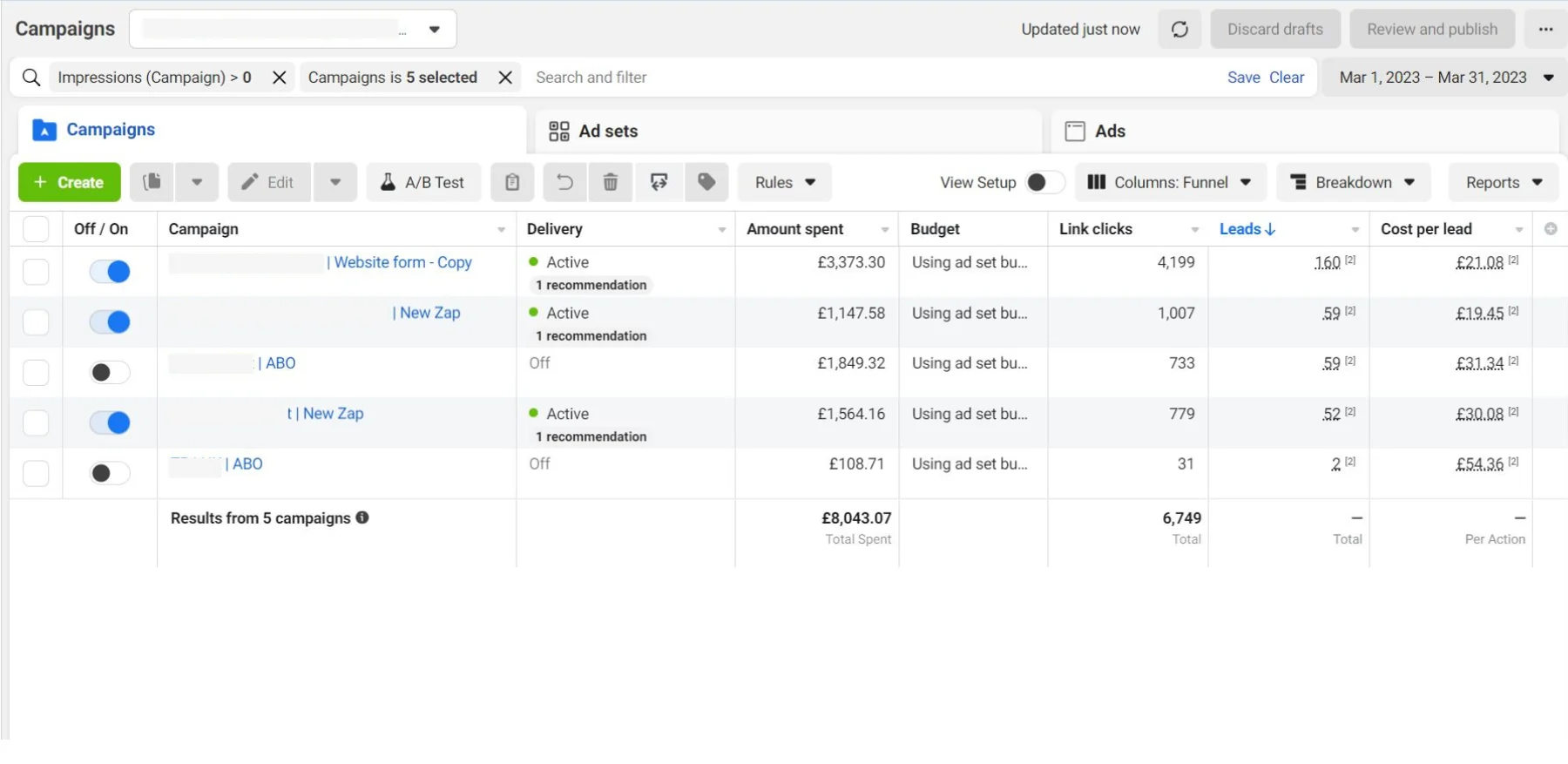Turn on the ABO campaign with £1,849.32 spent
Viewport: 1568px width, 764px height.
click(x=110, y=373)
